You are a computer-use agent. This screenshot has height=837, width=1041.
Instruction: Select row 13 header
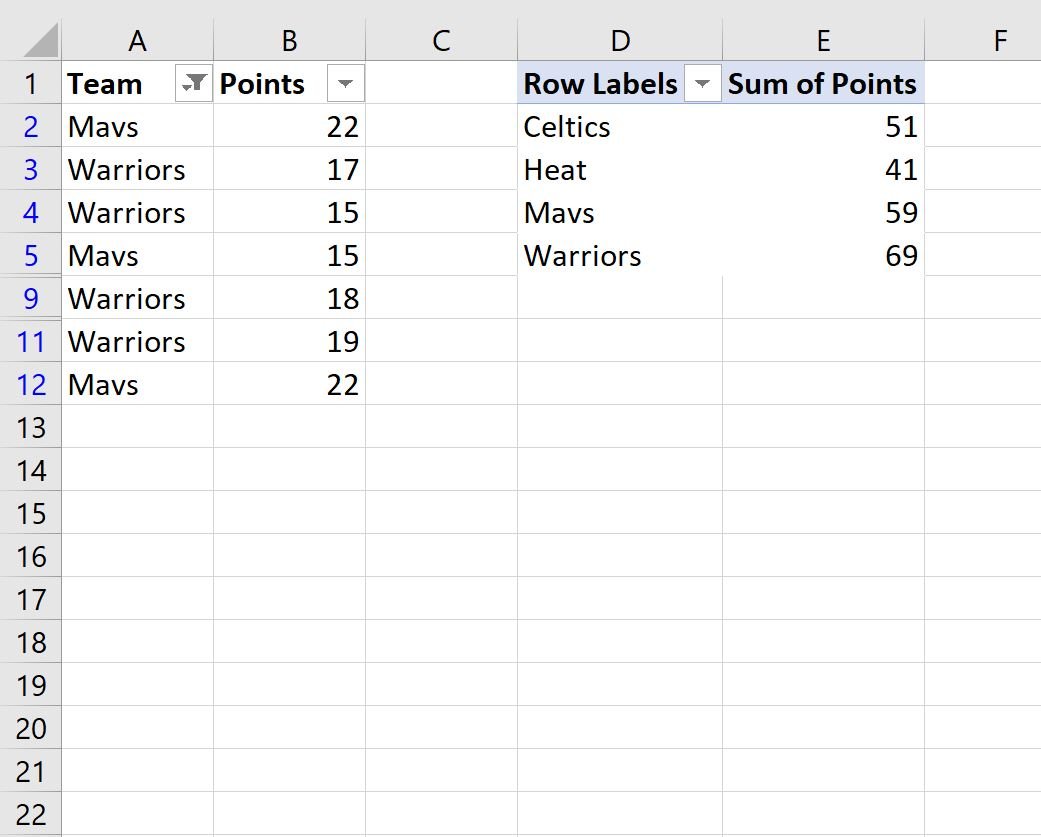click(x=31, y=427)
